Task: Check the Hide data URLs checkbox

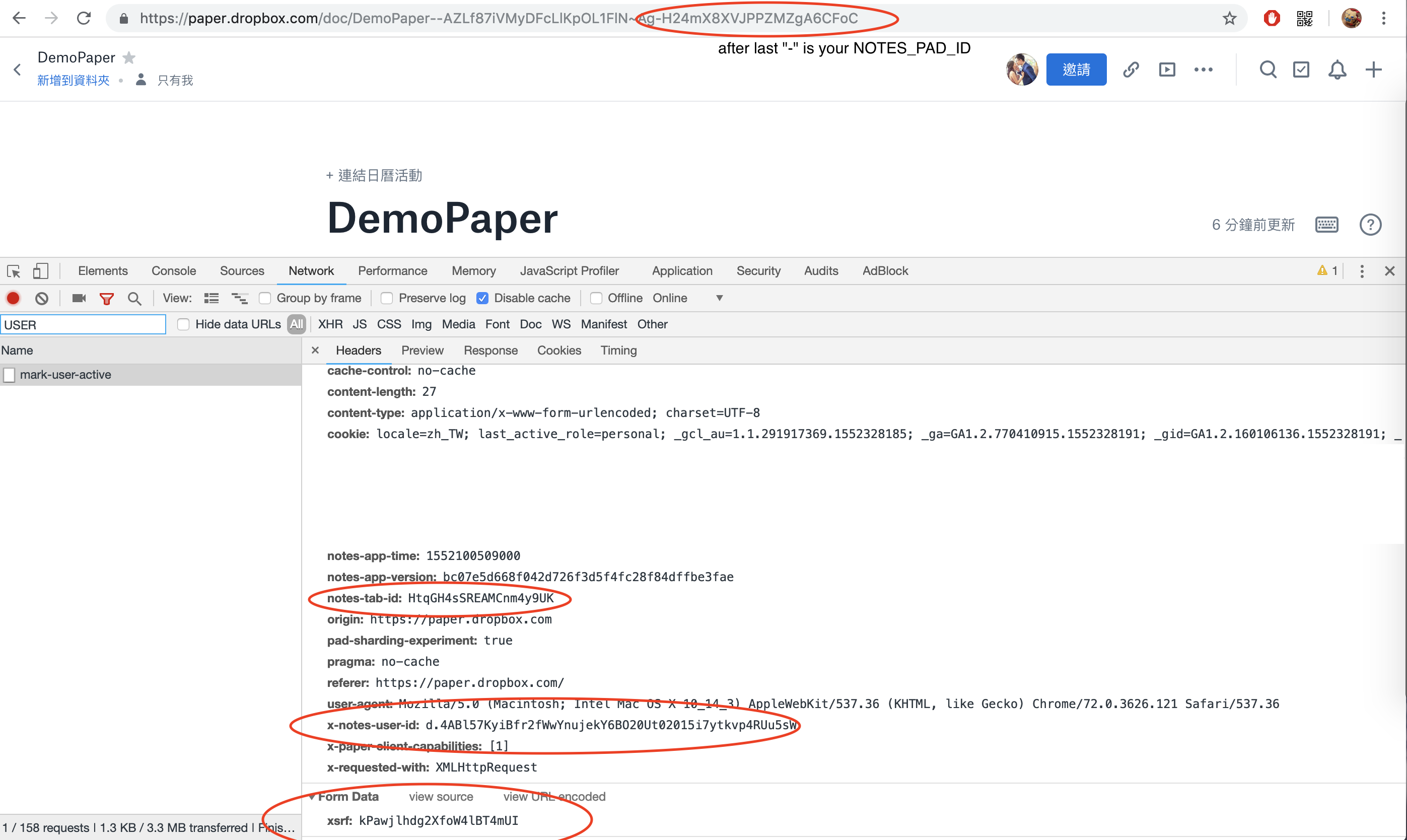Action: tap(183, 324)
